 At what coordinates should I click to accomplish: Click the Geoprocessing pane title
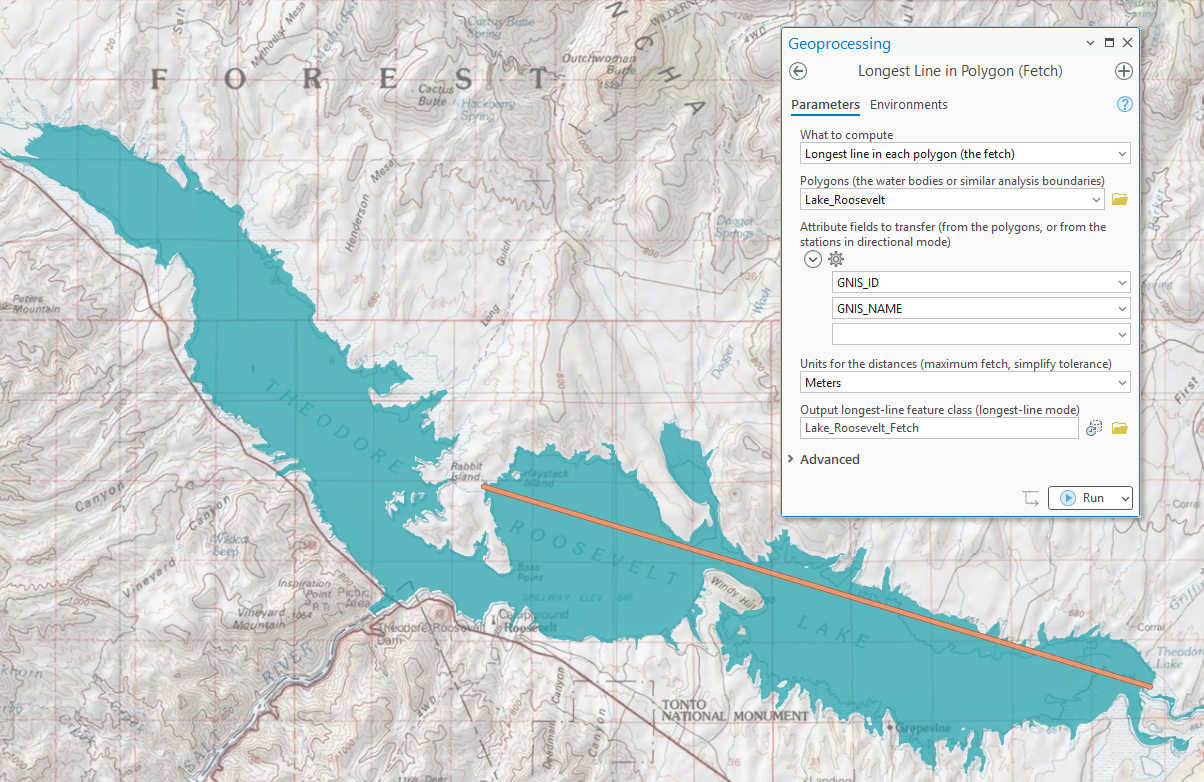[839, 44]
